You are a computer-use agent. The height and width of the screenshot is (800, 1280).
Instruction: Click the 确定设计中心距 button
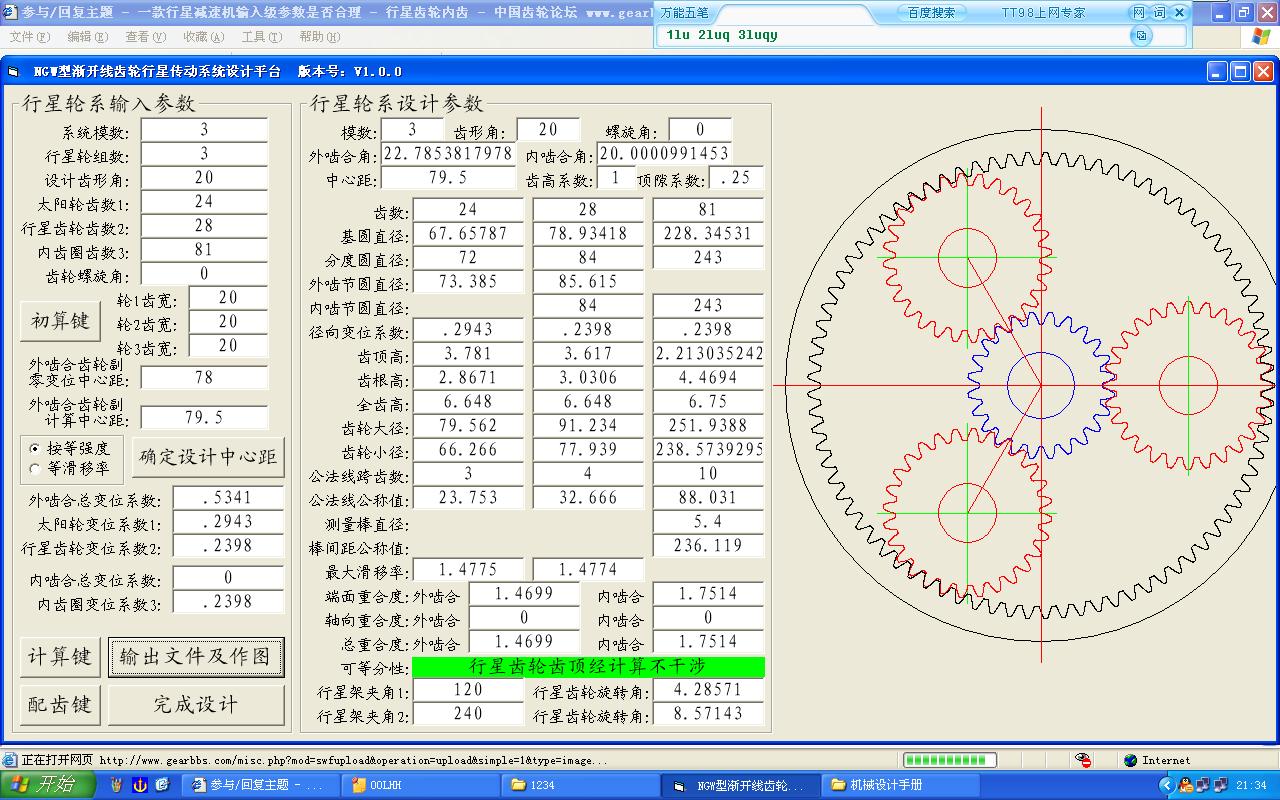click(x=208, y=457)
